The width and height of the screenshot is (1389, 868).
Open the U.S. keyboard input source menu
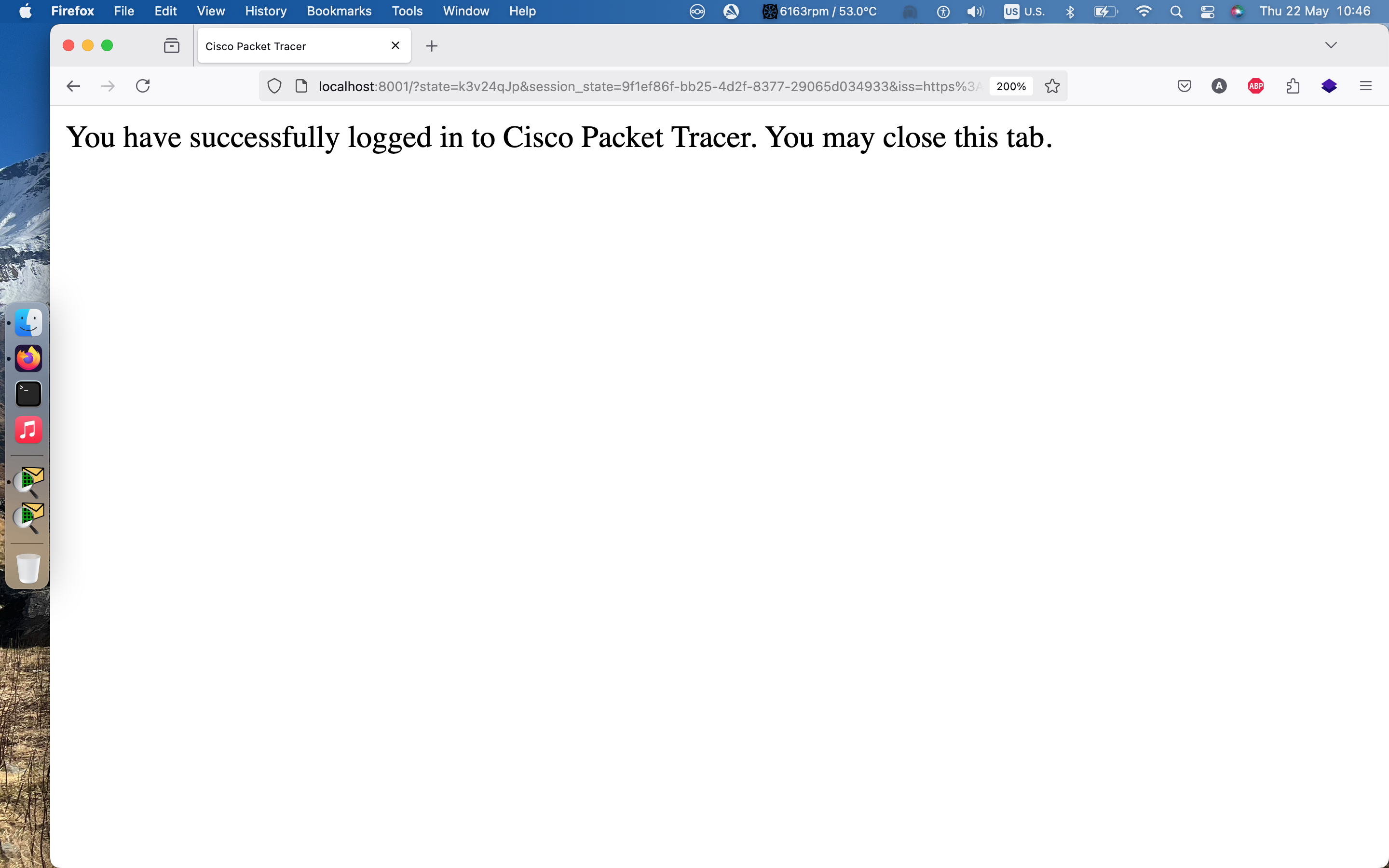(x=1024, y=12)
